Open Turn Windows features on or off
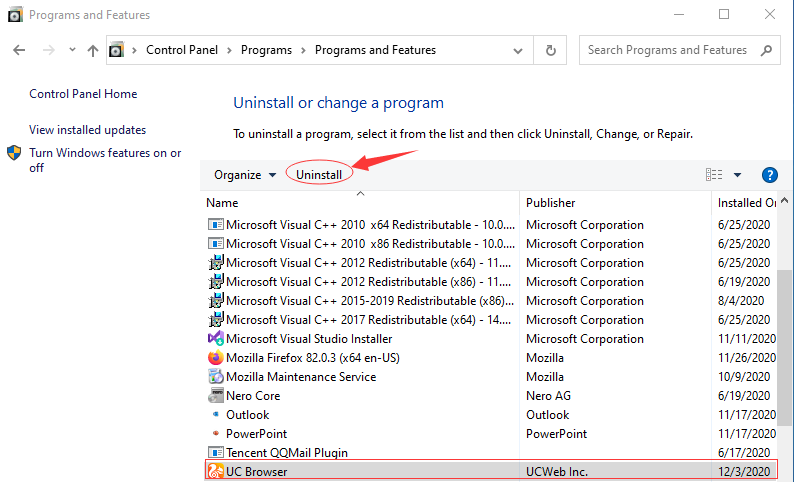 (105, 160)
